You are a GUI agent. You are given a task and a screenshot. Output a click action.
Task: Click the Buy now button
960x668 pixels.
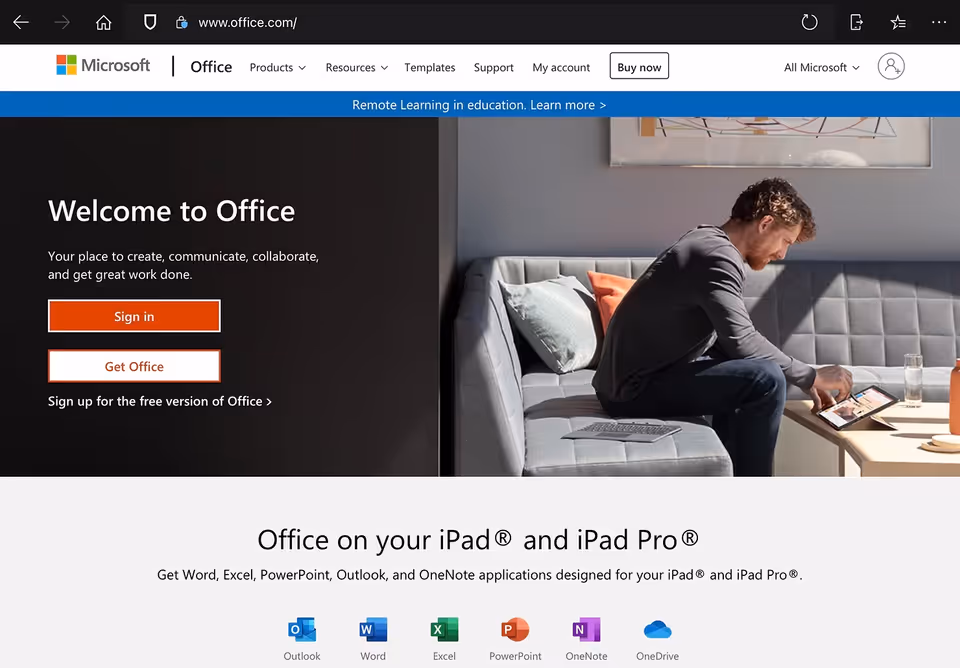click(x=639, y=66)
